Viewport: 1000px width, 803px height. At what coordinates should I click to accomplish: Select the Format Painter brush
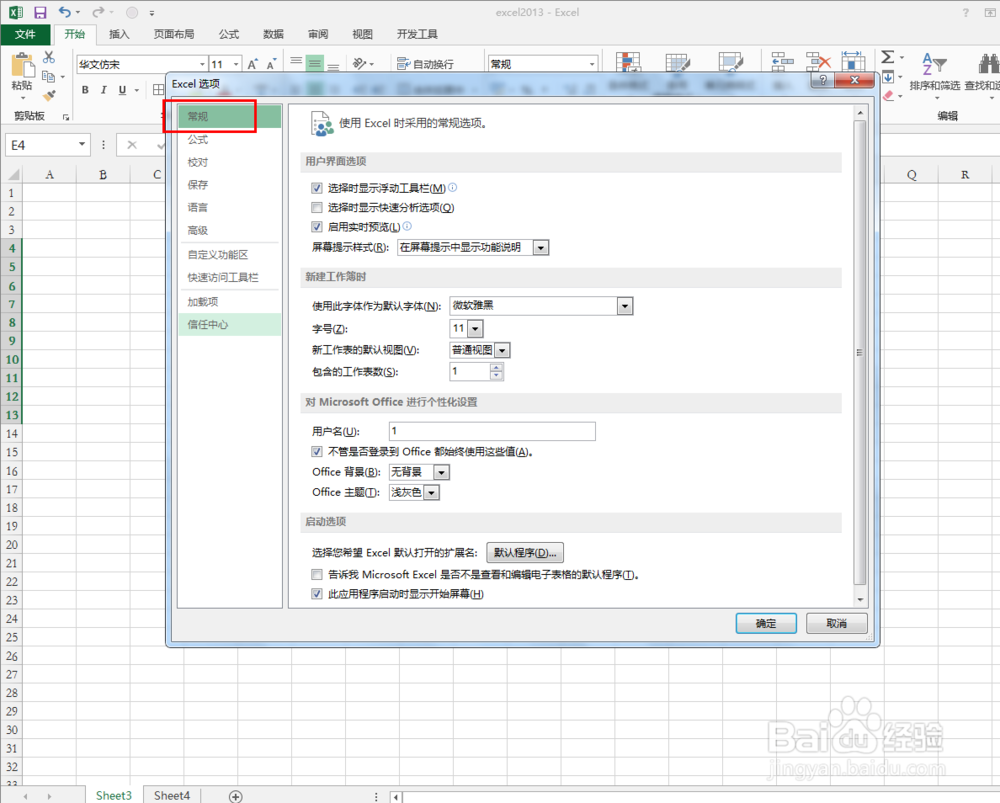[48, 96]
